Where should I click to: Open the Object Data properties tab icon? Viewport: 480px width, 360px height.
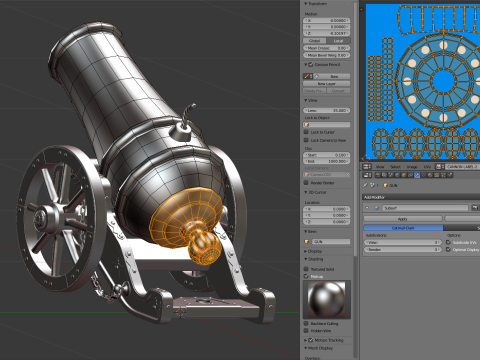(x=423, y=175)
